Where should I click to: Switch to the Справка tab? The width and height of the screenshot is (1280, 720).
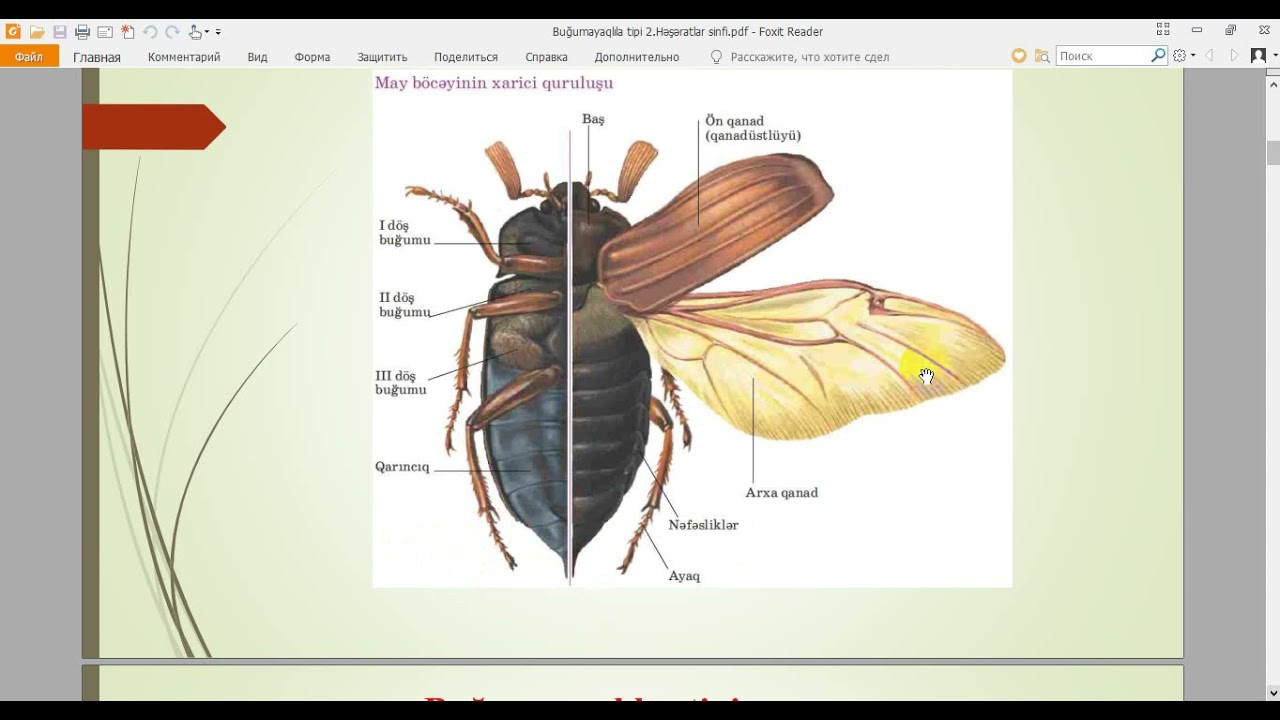click(x=546, y=57)
